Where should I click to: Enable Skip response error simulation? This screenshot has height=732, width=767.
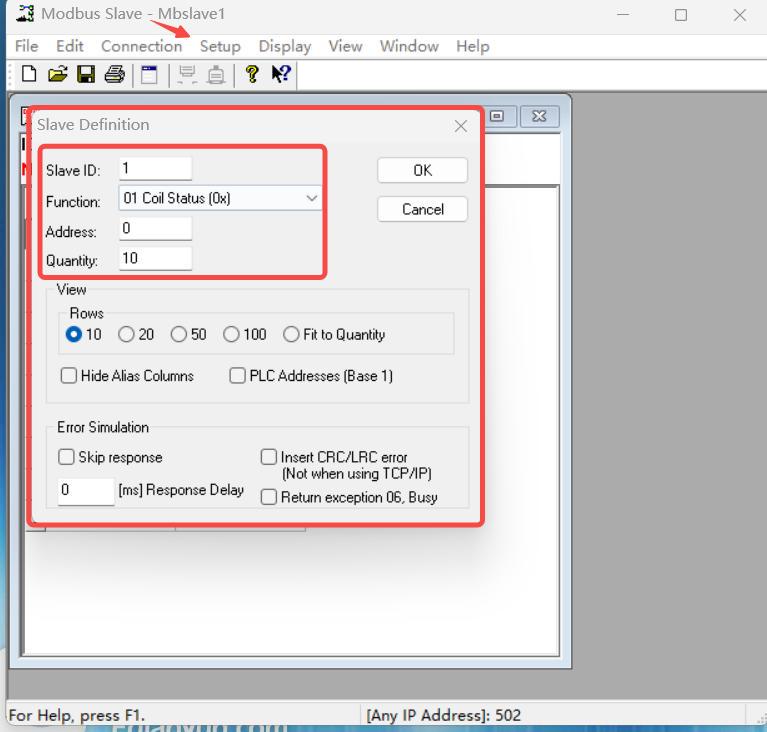tap(67, 457)
